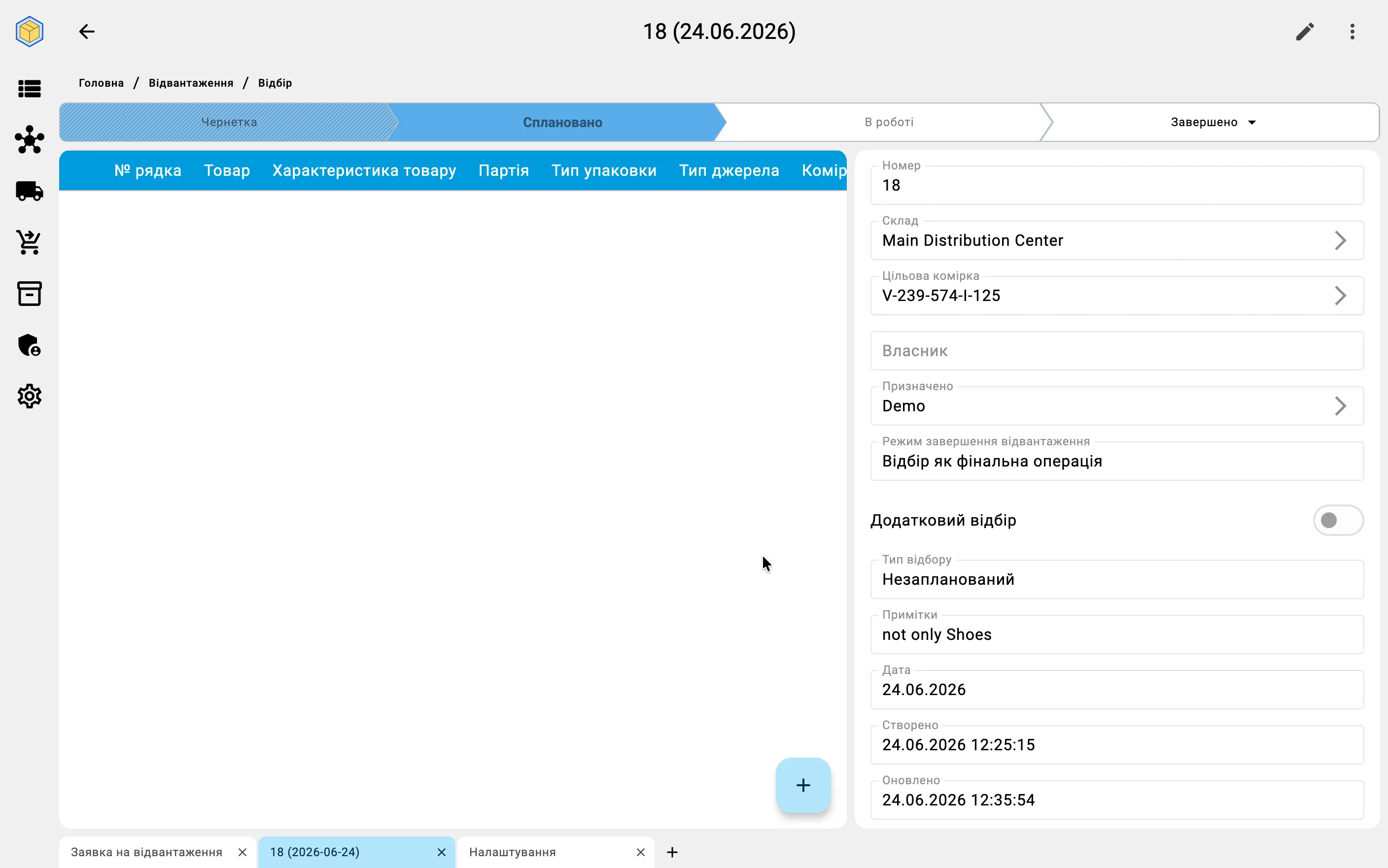The width and height of the screenshot is (1388, 868).
Task: Click the Власник input field
Action: point(1117,351)
